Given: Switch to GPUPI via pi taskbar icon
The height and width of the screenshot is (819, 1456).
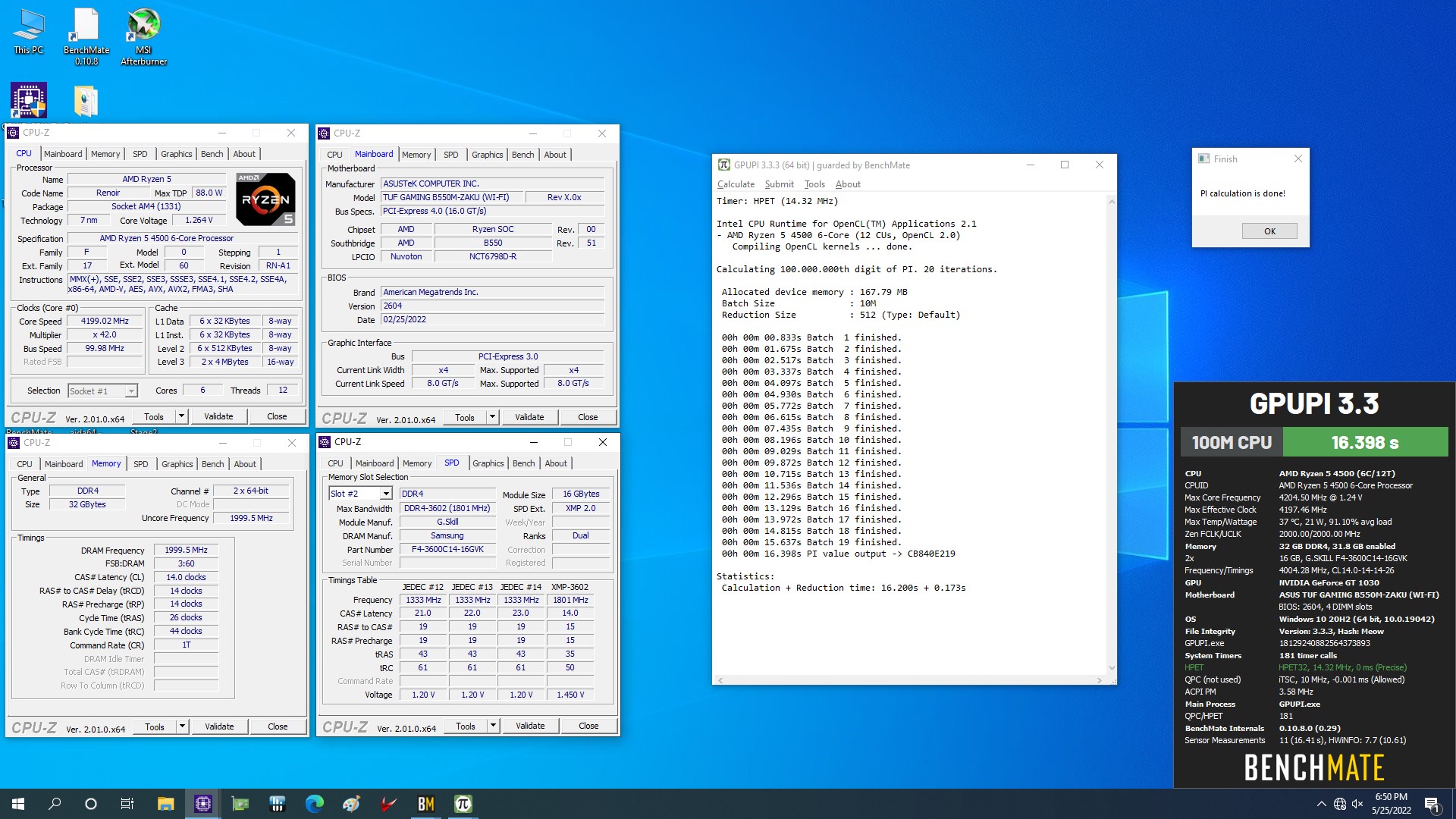Looking at the screenshot, I should 463,804.
